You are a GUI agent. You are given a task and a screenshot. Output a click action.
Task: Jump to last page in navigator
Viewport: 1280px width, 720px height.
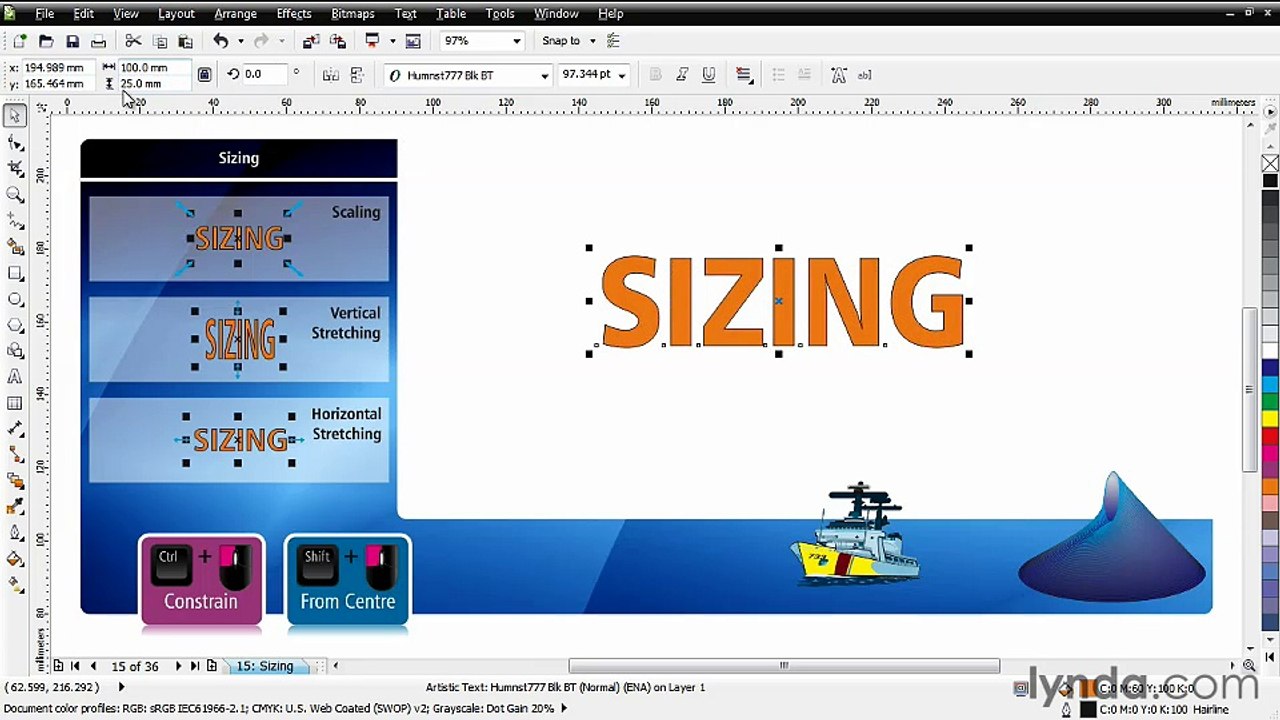click(x=195, y=666)
